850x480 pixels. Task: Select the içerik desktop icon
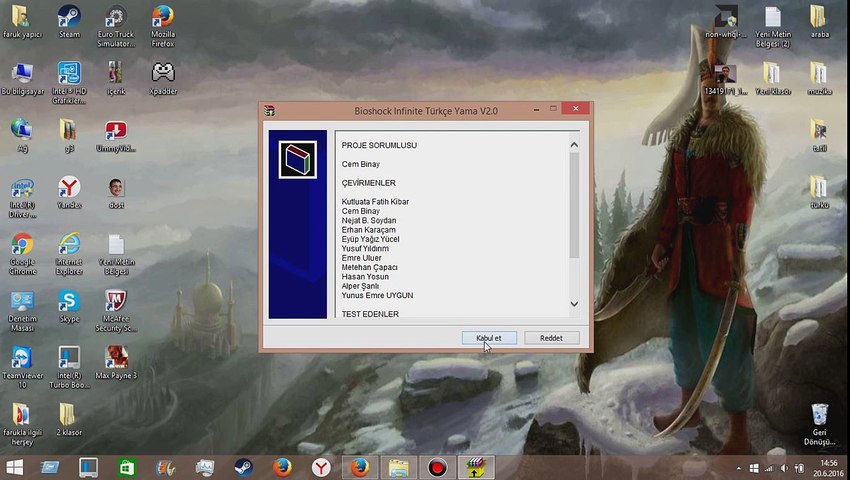(x=116, y=79)
